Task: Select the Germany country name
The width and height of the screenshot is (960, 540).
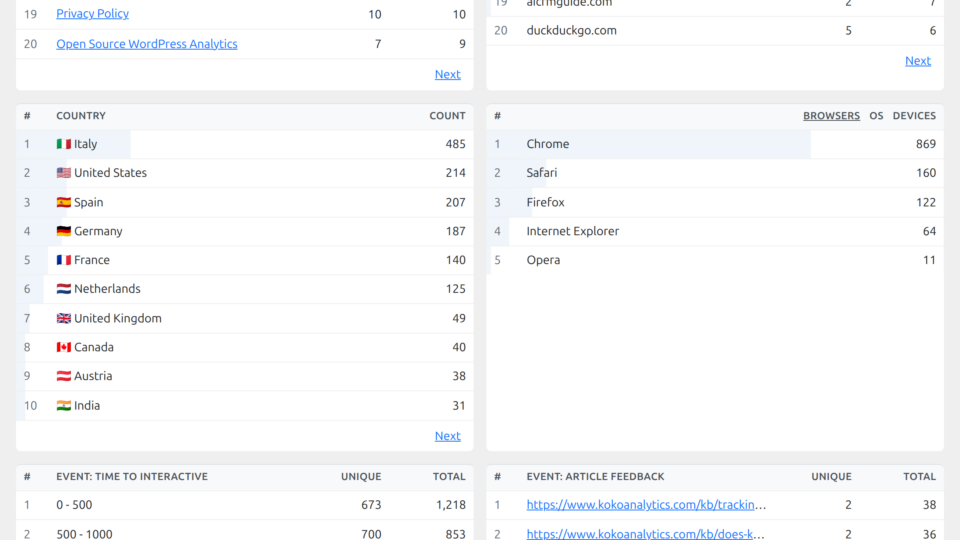Action: 98,231
